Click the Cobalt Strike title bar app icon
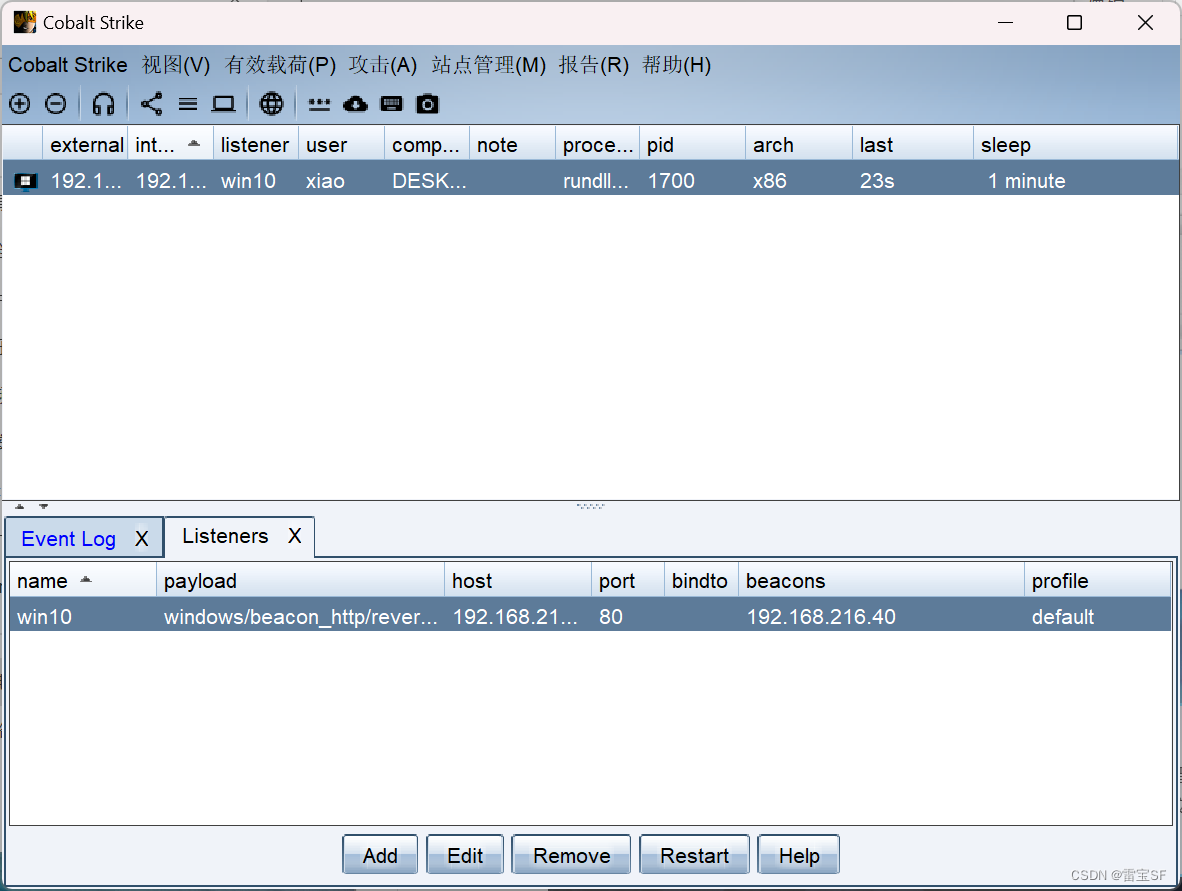This screenshot has height=891, width=1182. (x=25, y=22)
